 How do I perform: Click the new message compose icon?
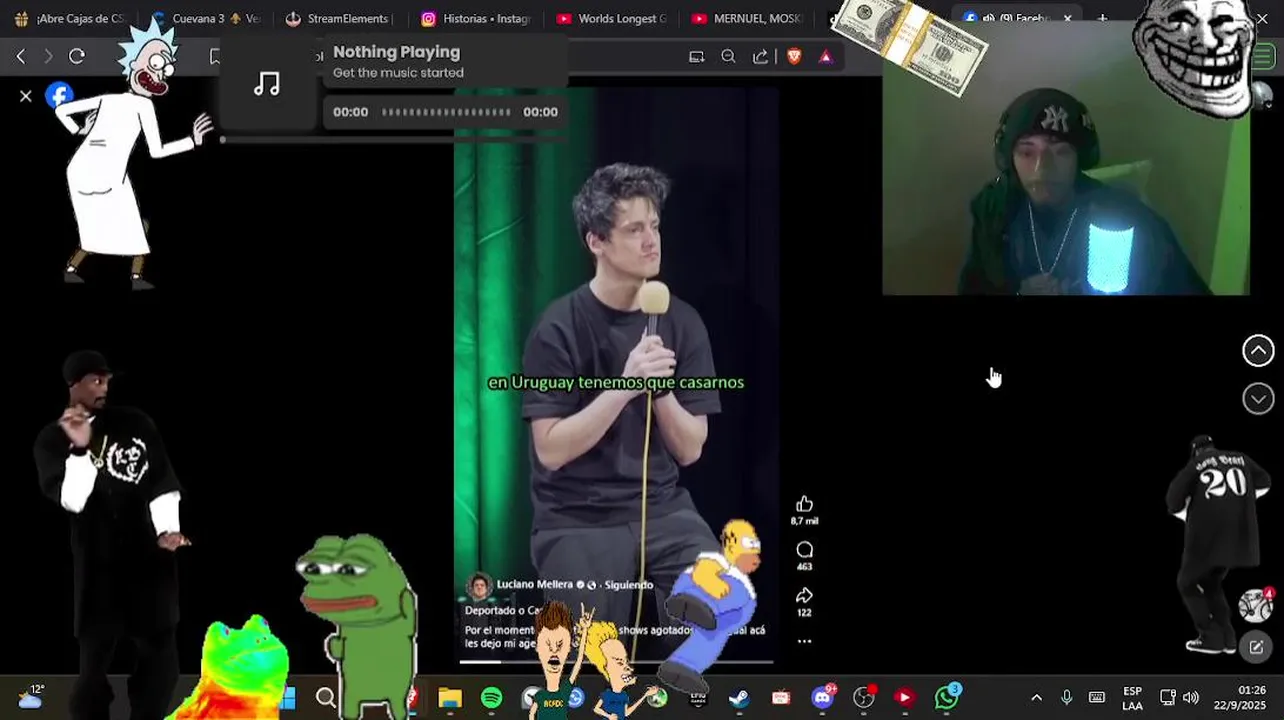point(1256,647)
